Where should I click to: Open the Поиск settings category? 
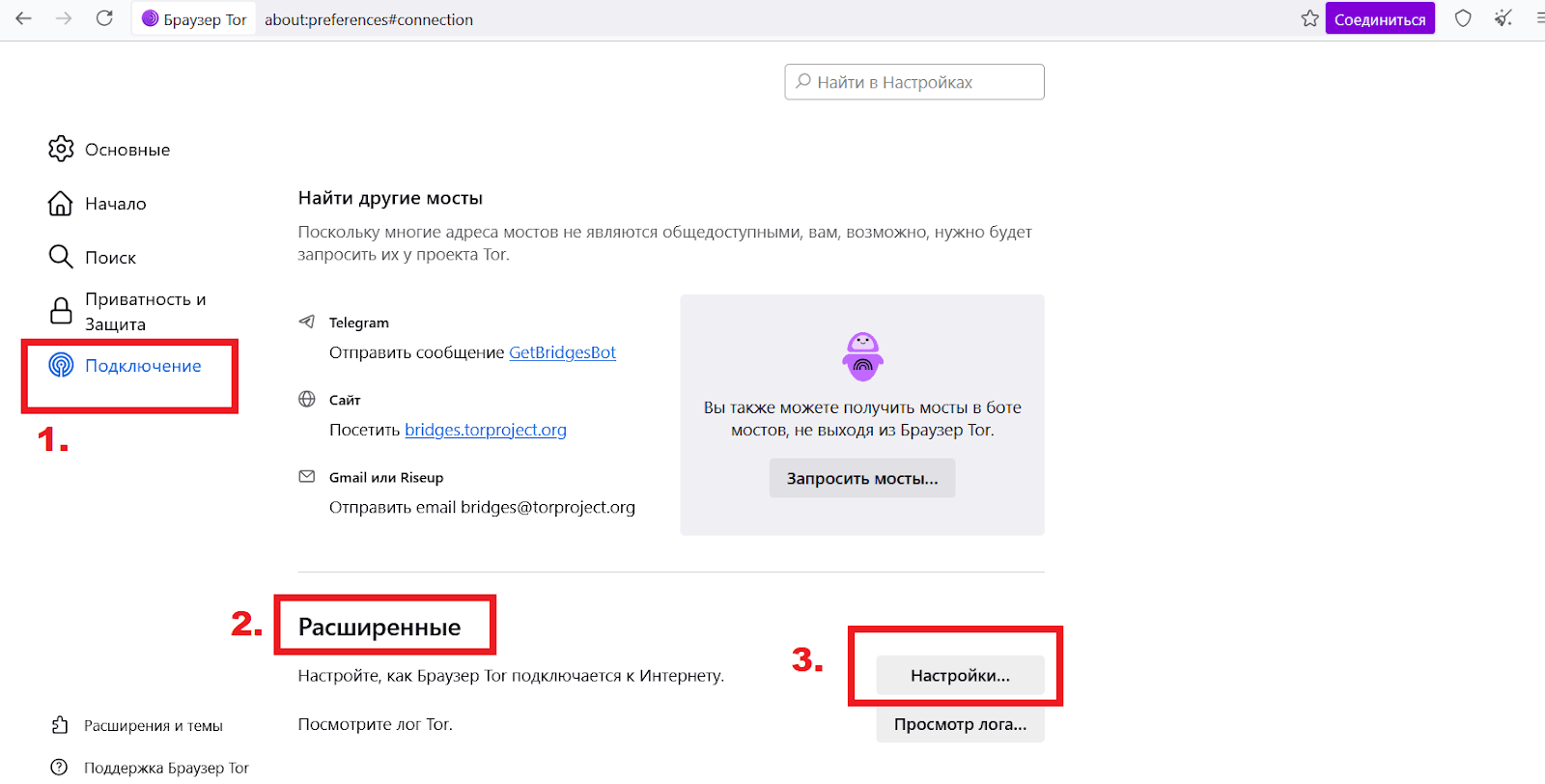click(92, 258)
